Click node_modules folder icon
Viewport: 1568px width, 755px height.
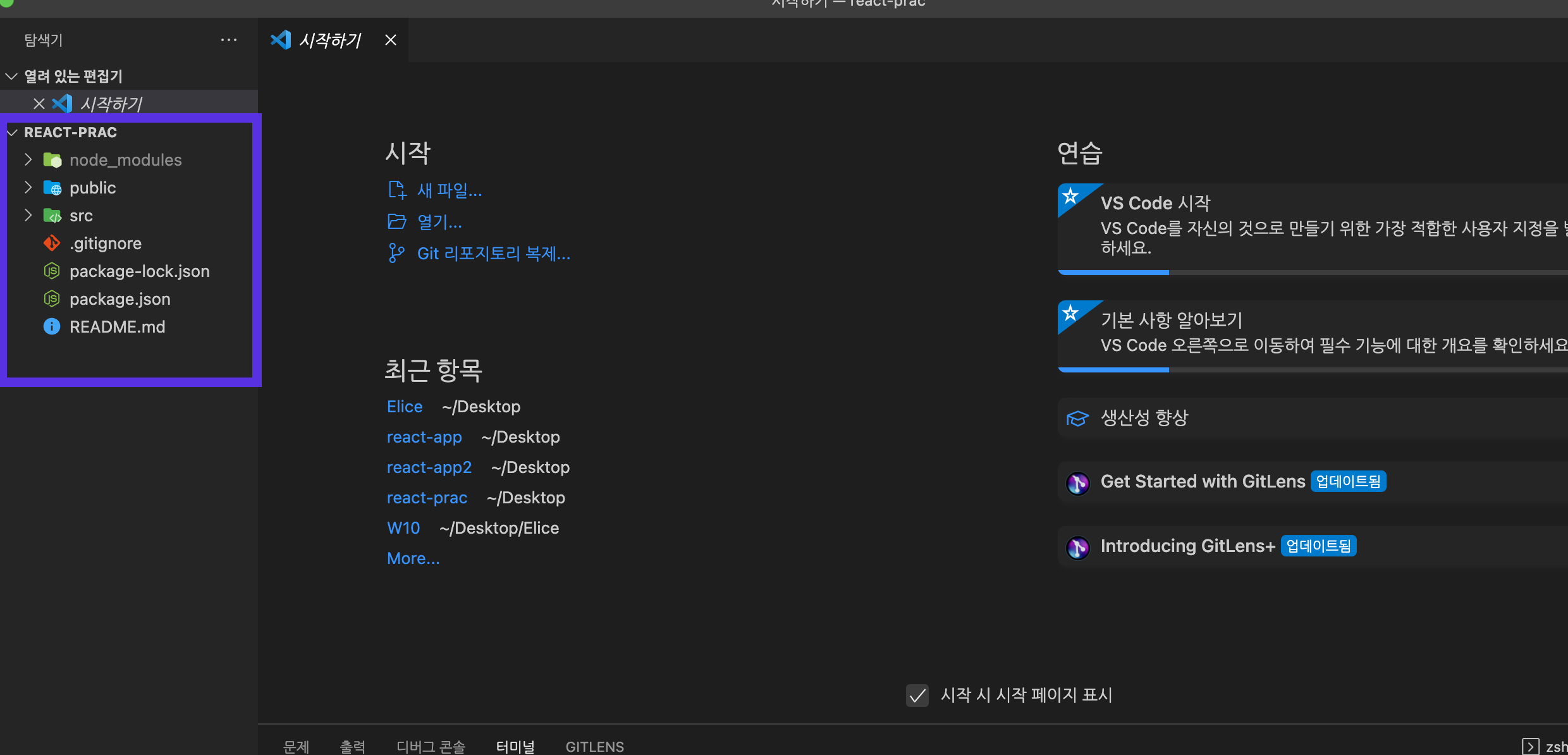pos(52,160)
